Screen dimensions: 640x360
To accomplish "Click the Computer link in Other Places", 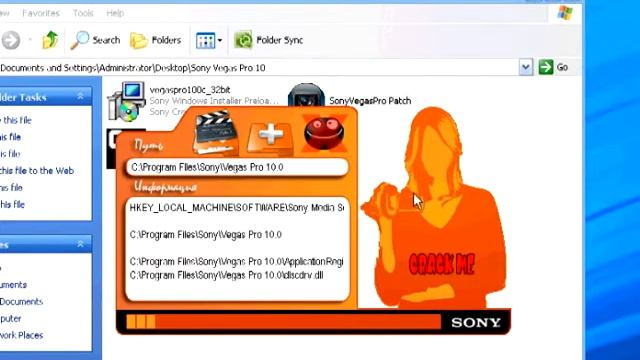I will pos(11,318).
